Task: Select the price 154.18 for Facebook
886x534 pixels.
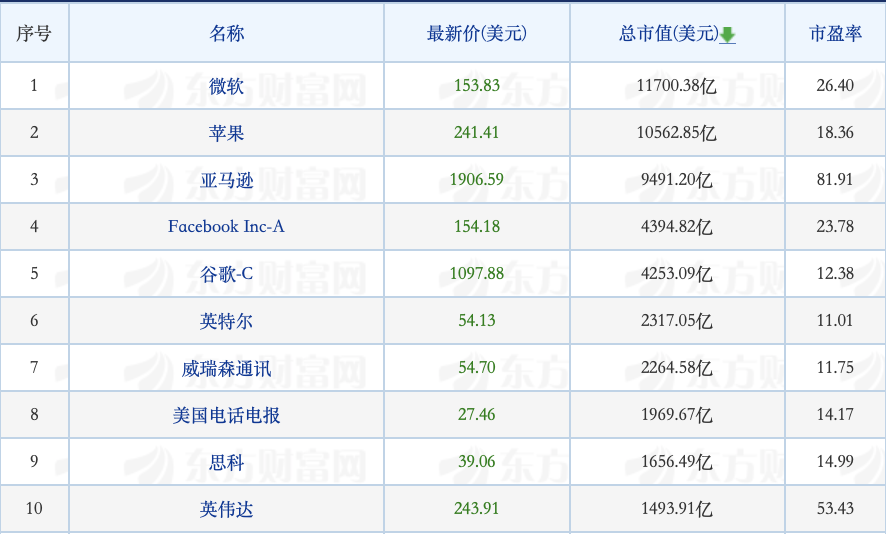Action: [x=477, y=227]
